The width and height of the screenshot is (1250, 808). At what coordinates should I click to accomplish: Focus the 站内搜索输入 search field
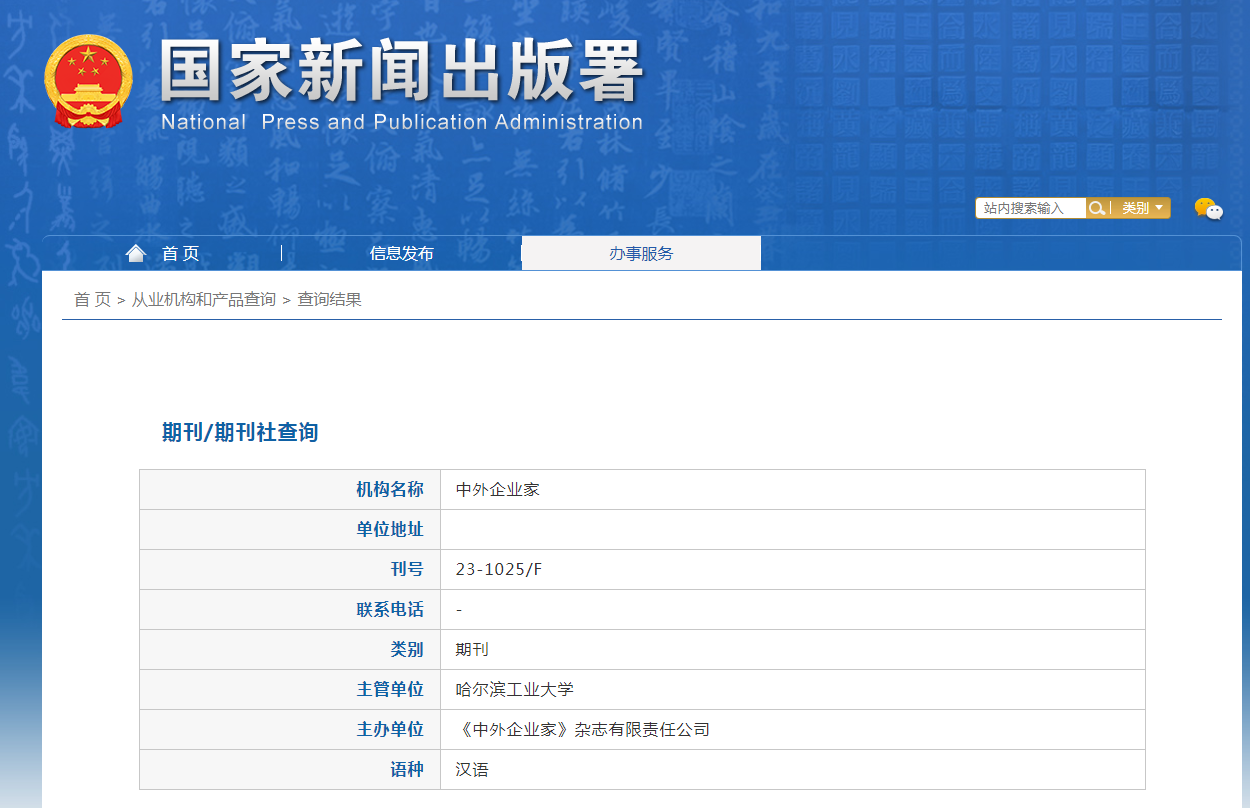pyautogui.click(x=1030, y=208)
